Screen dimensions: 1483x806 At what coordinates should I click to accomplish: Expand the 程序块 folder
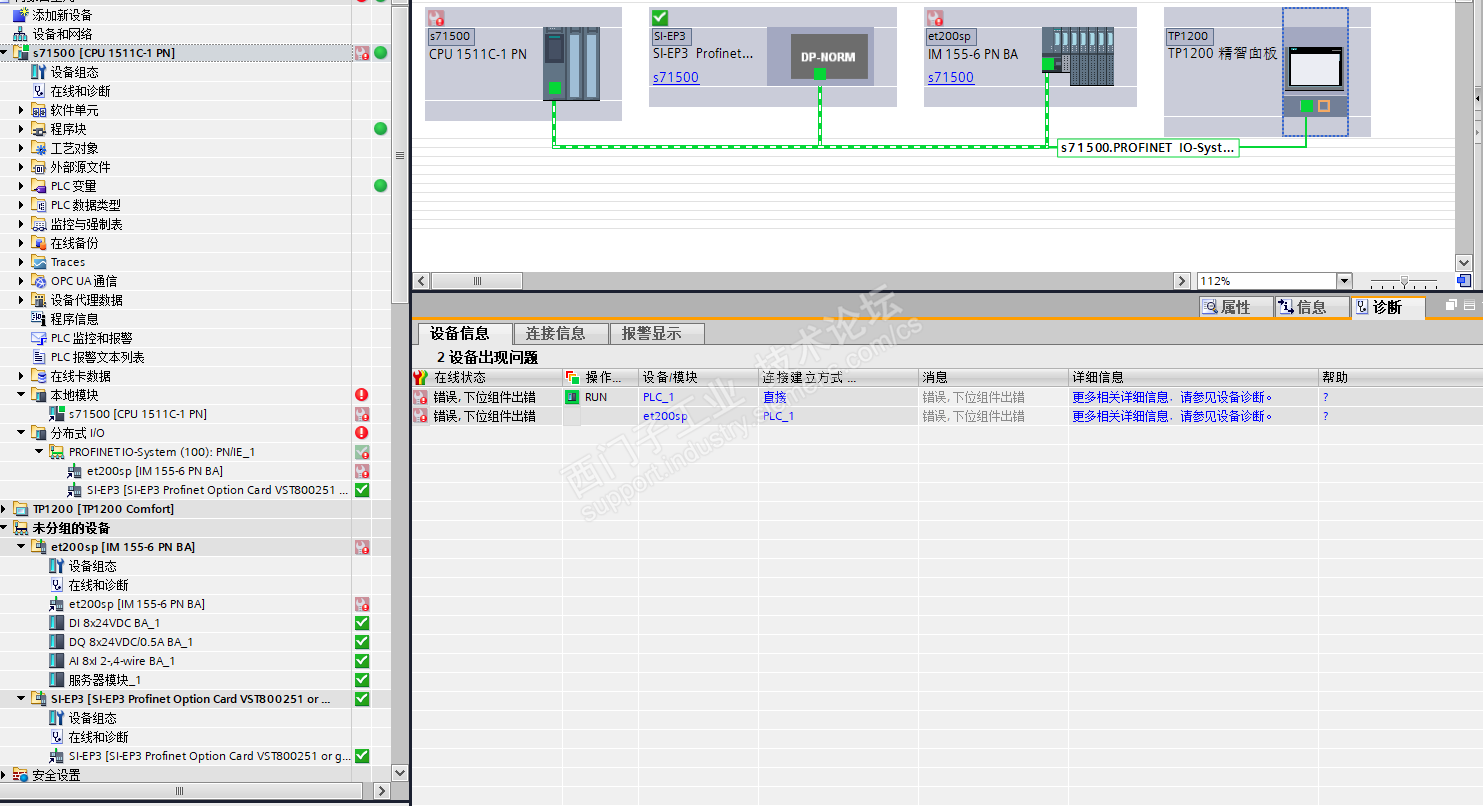[x=22, y=129]
